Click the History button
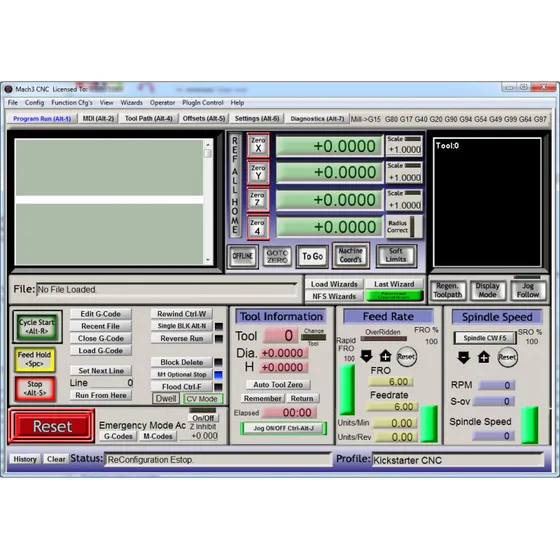This screenshot has height=560, width=560. point(25,459)
